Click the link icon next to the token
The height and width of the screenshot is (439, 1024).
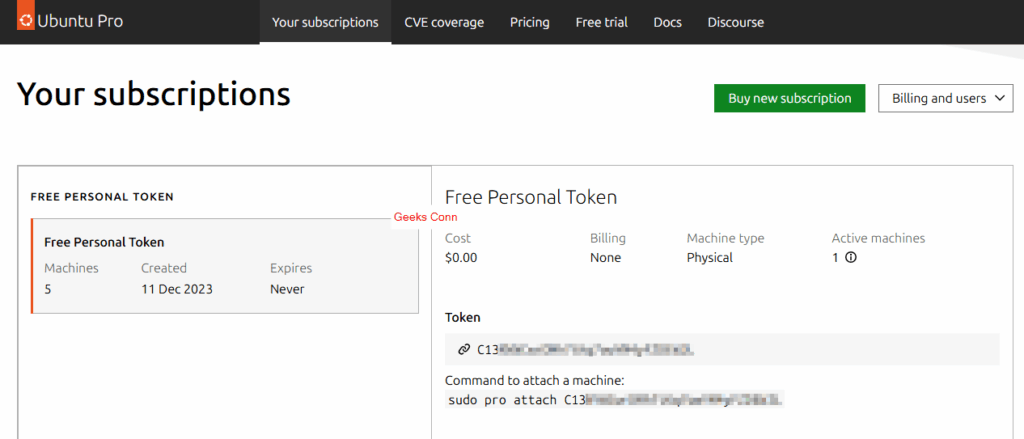463,349
